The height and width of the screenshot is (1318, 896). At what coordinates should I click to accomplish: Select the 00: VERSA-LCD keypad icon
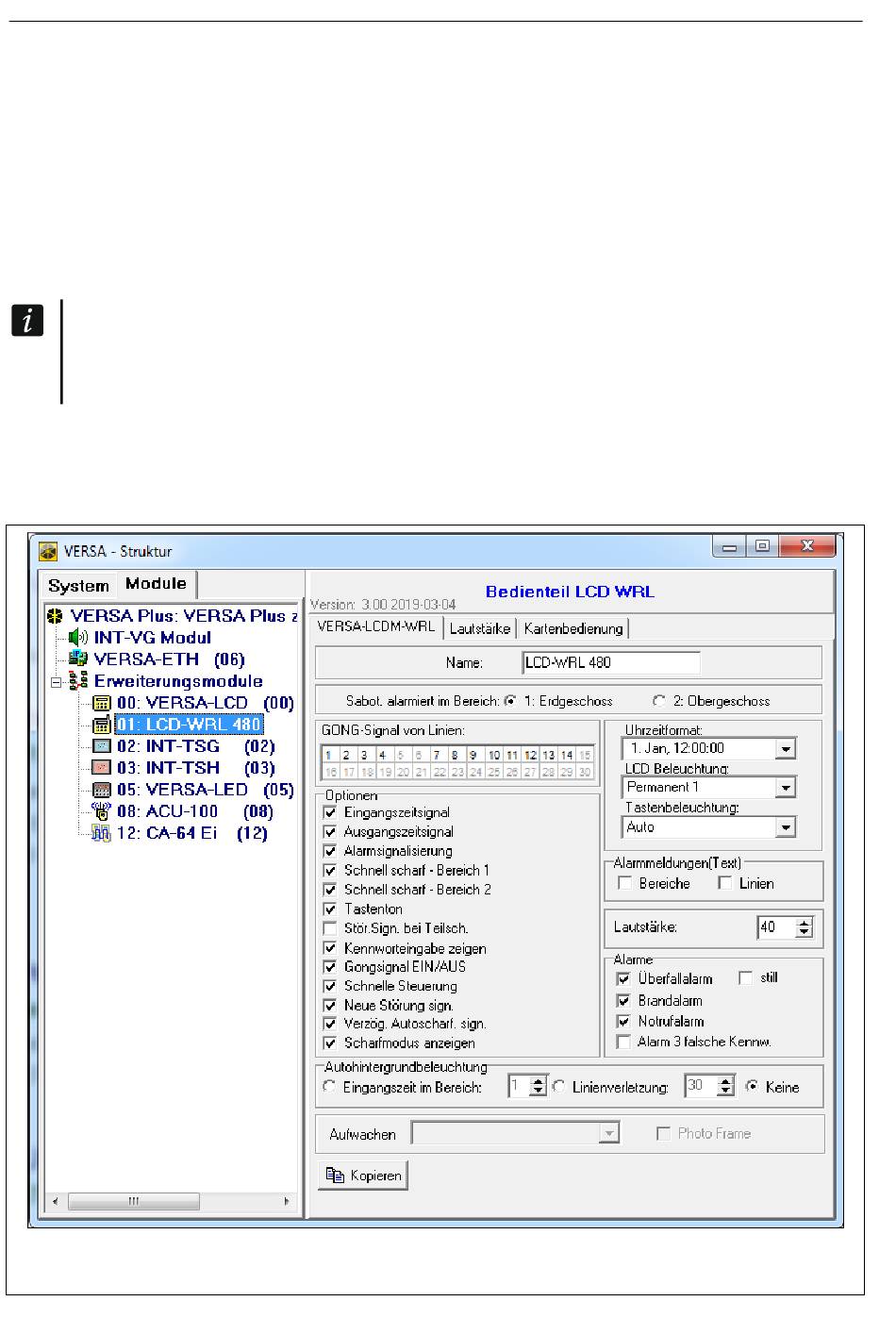(101, 704)
